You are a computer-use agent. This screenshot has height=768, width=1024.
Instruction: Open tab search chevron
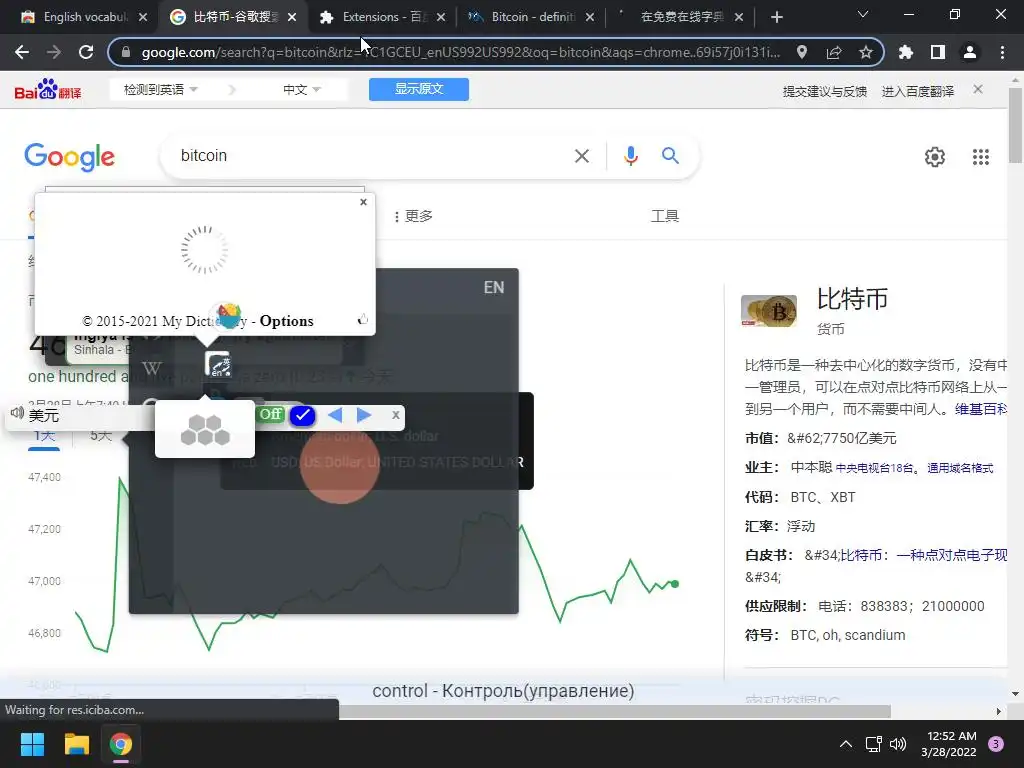pos(863,14)
